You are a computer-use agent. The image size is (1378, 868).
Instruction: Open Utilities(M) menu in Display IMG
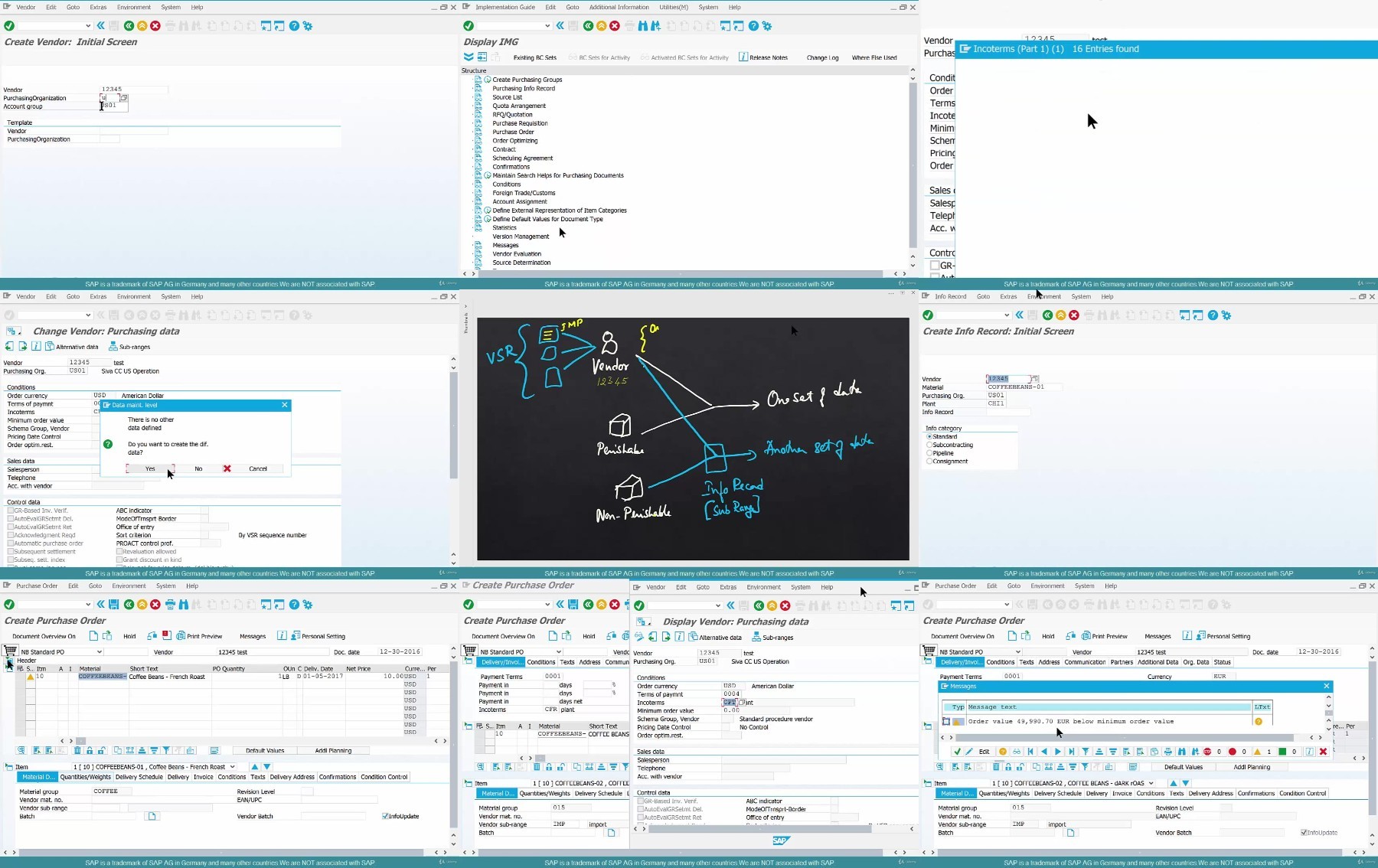click(674, 7)
